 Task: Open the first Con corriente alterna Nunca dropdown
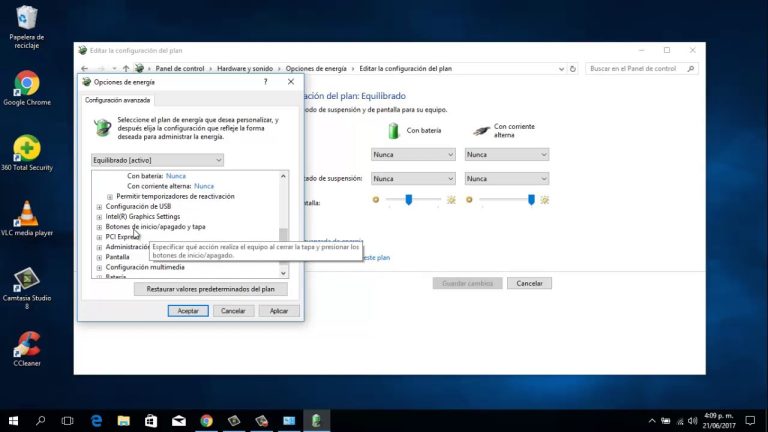pyautogui.click(x=506, y=155)
